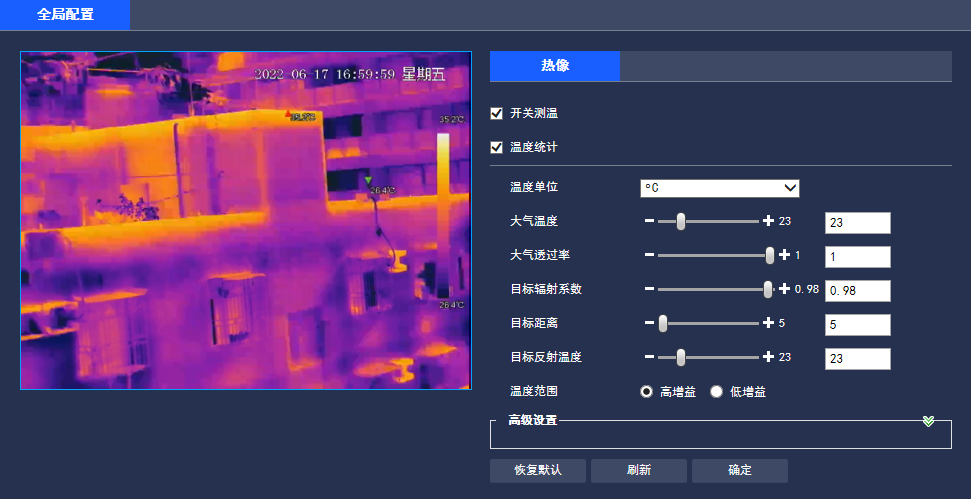This screenshot has height=499, width=971.
Task: Increase 目标距离 with the plus icon
Action: tap(769, 323)
